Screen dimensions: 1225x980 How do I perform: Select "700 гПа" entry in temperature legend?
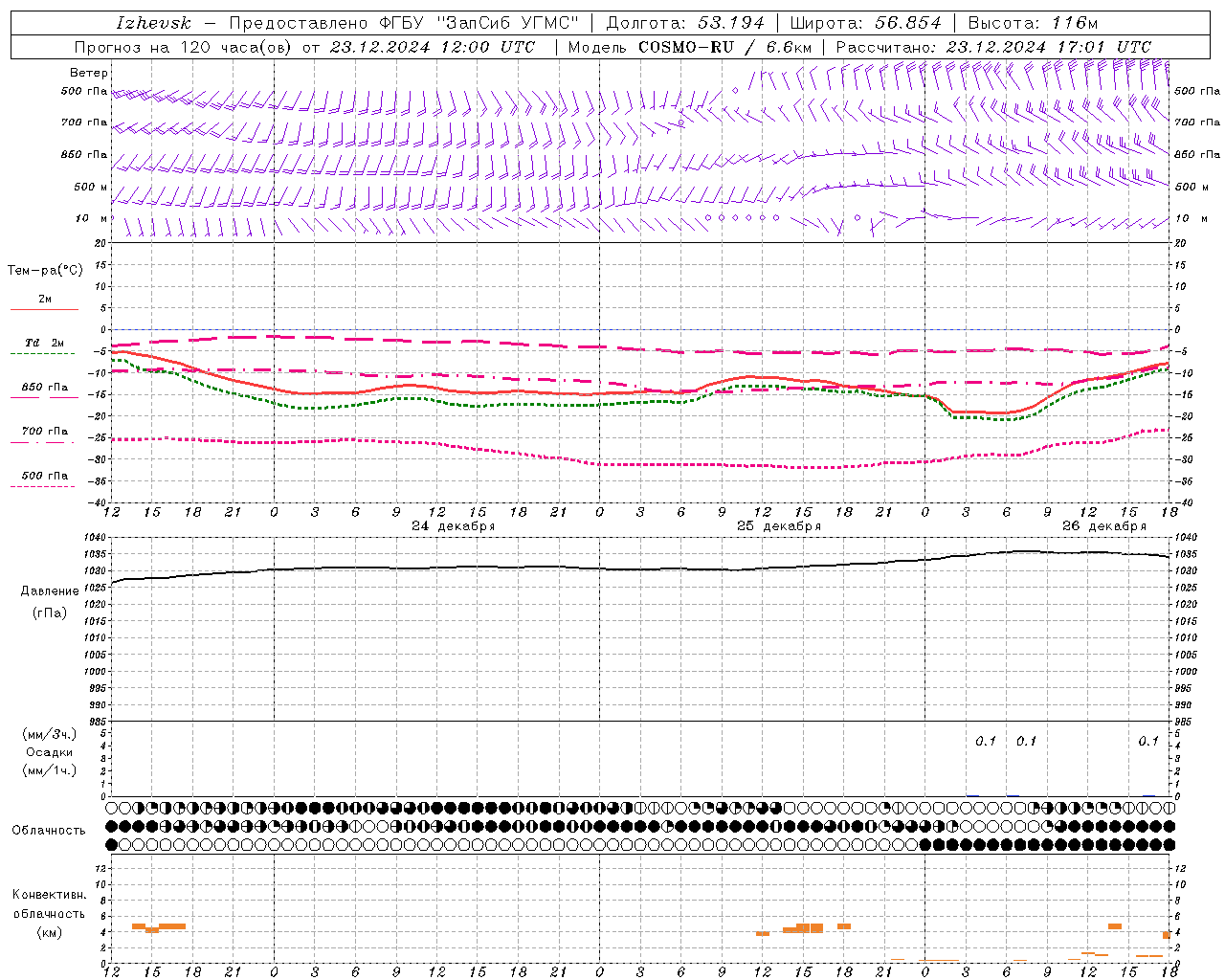coord(45,432)
